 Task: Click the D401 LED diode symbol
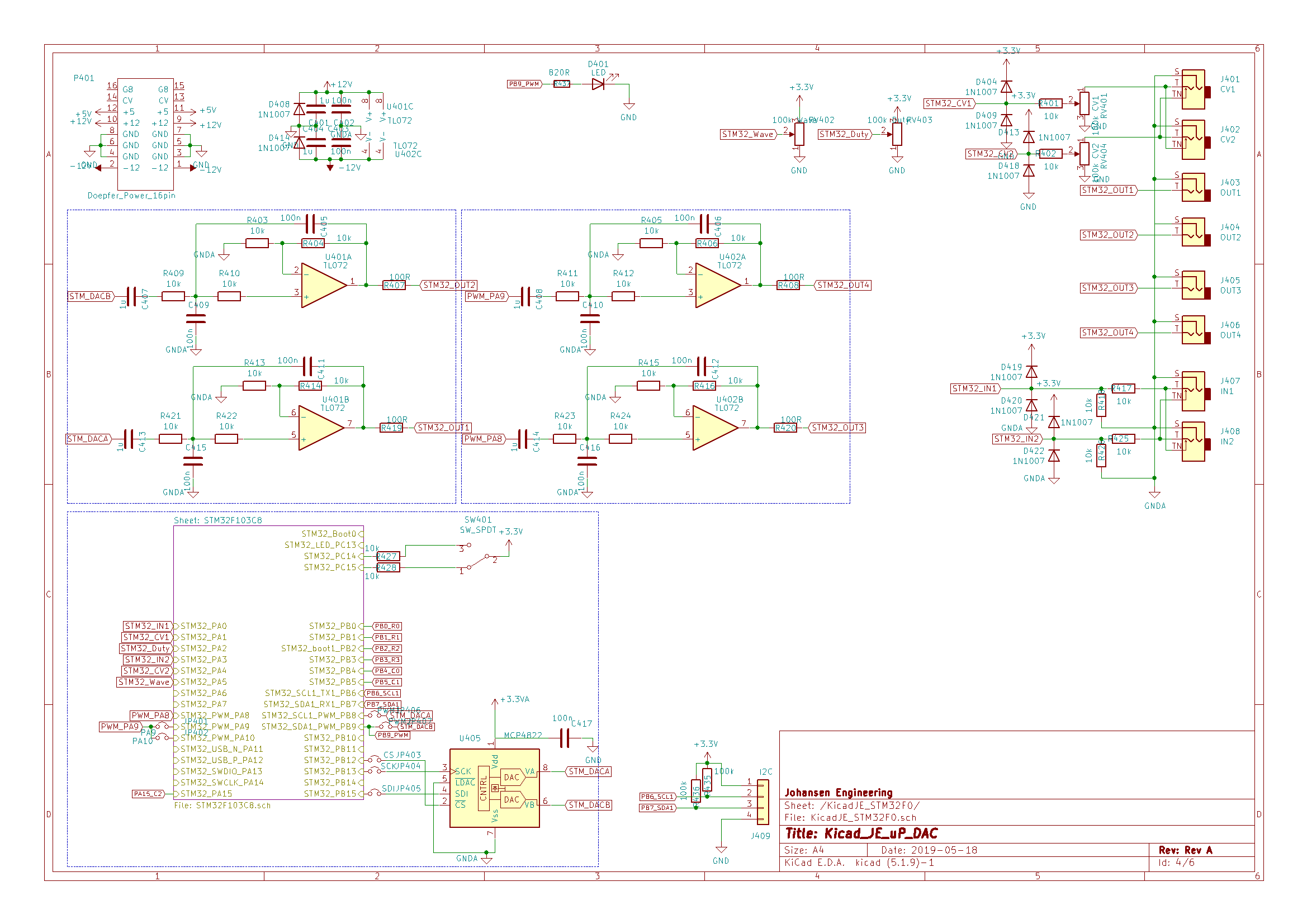point(598,84)
